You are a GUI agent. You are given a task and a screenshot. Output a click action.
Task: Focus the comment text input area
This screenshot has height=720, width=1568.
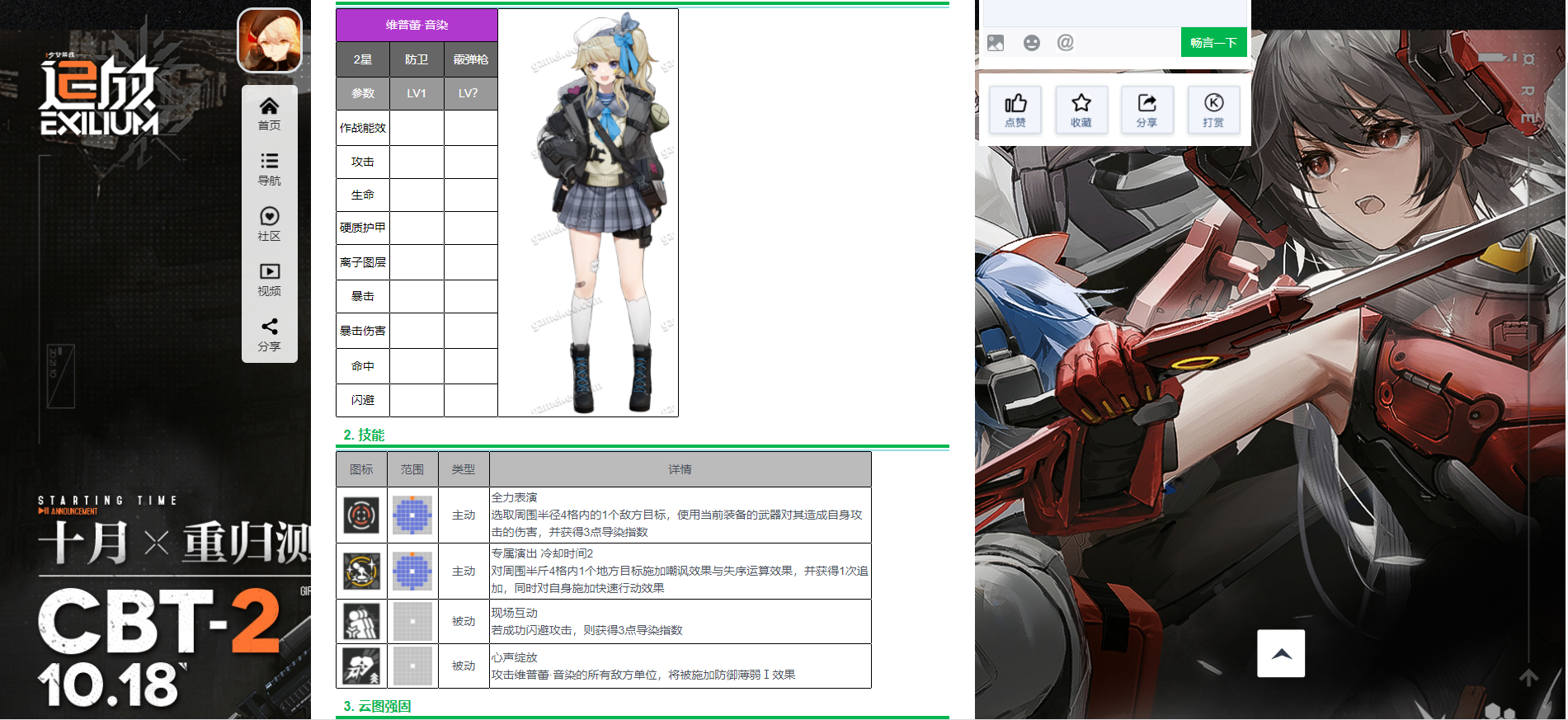[x=1114, y=12]
